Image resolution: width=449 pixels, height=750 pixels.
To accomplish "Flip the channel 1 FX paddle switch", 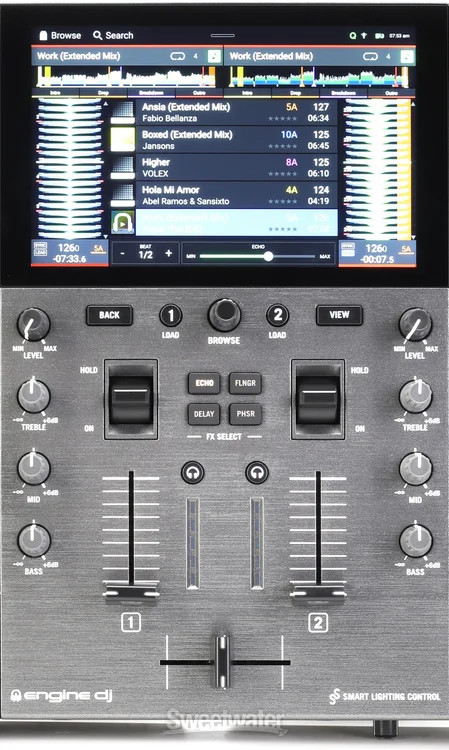I will [x=131, y=399].
